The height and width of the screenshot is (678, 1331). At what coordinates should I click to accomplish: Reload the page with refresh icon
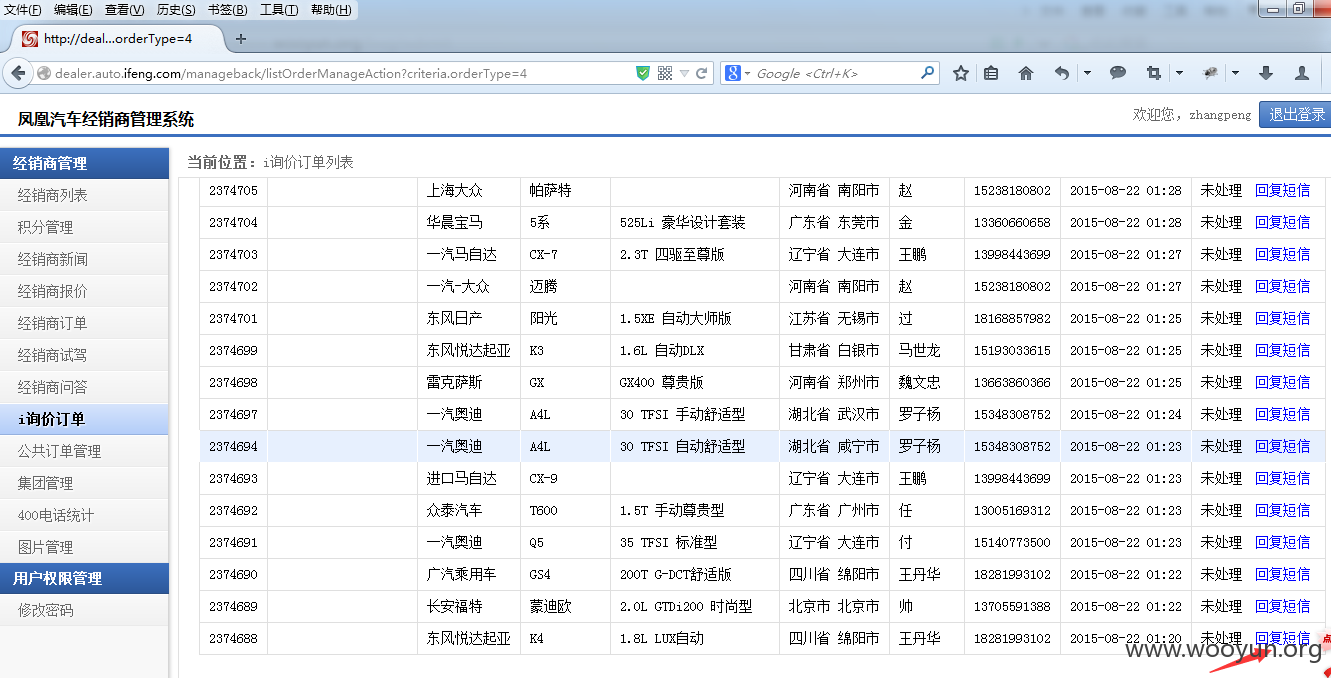pyautogui.click(x=702, y=73)
